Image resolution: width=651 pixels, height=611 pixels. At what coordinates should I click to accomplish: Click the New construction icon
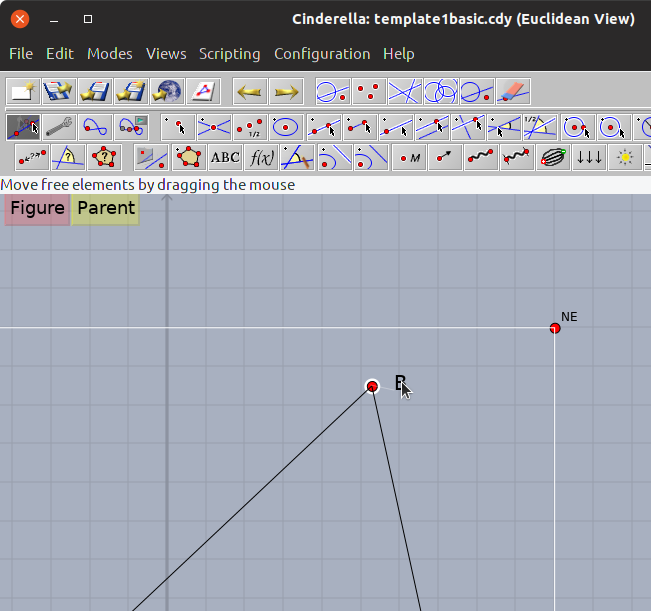(x=23, y=91)
